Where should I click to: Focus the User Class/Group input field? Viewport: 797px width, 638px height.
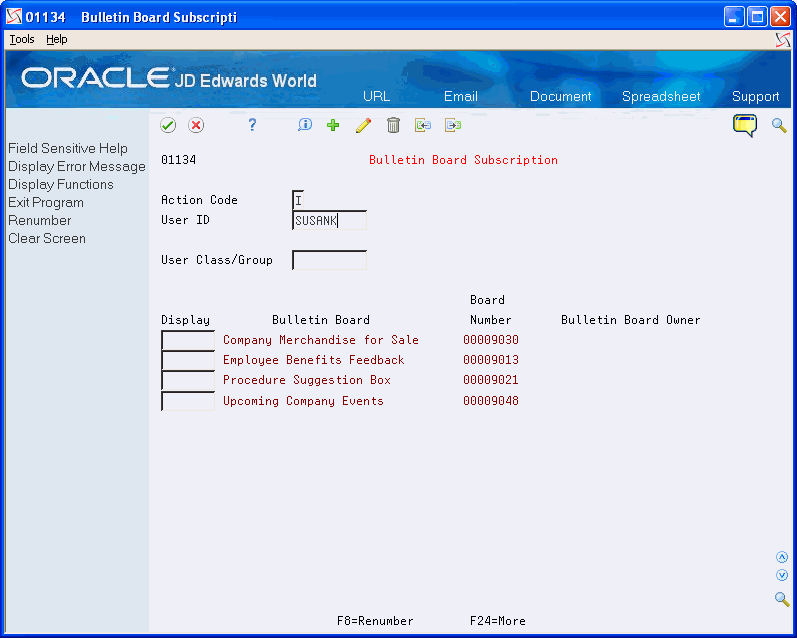tap(329, 260)
